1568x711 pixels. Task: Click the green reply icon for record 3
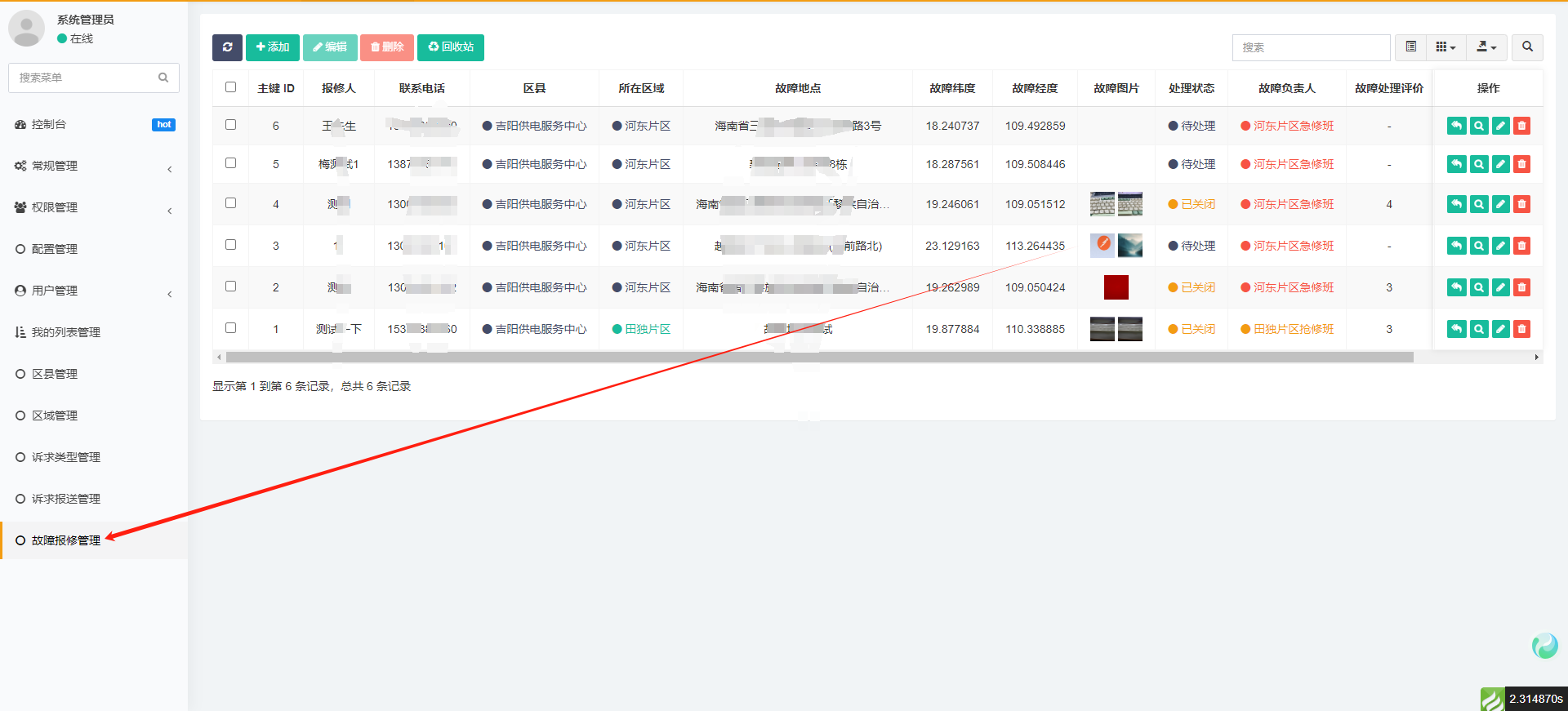[1456, 246]
